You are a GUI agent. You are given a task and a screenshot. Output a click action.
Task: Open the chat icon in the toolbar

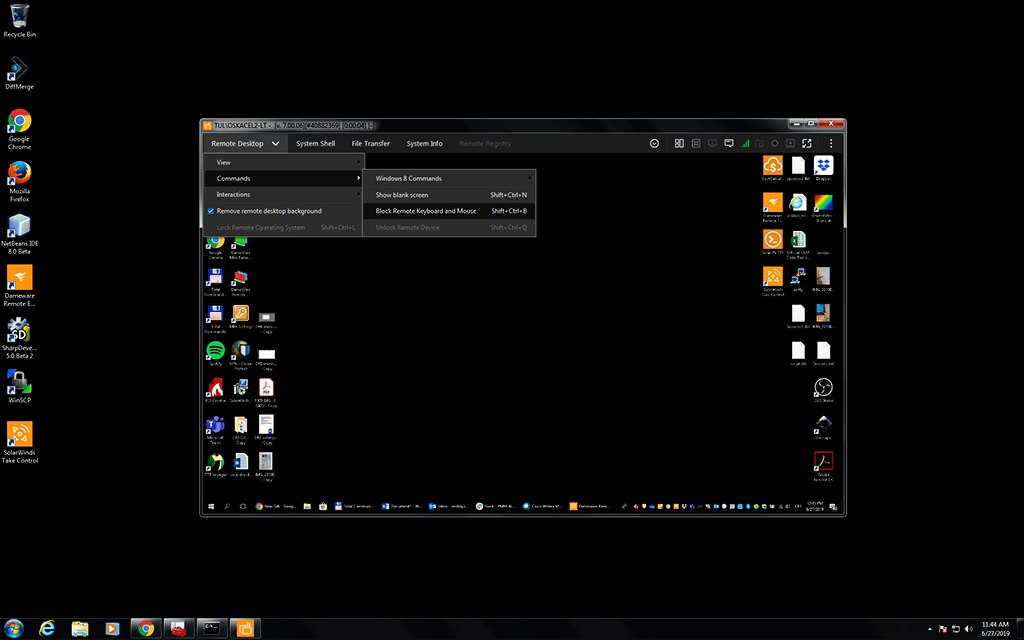(728, 143)
